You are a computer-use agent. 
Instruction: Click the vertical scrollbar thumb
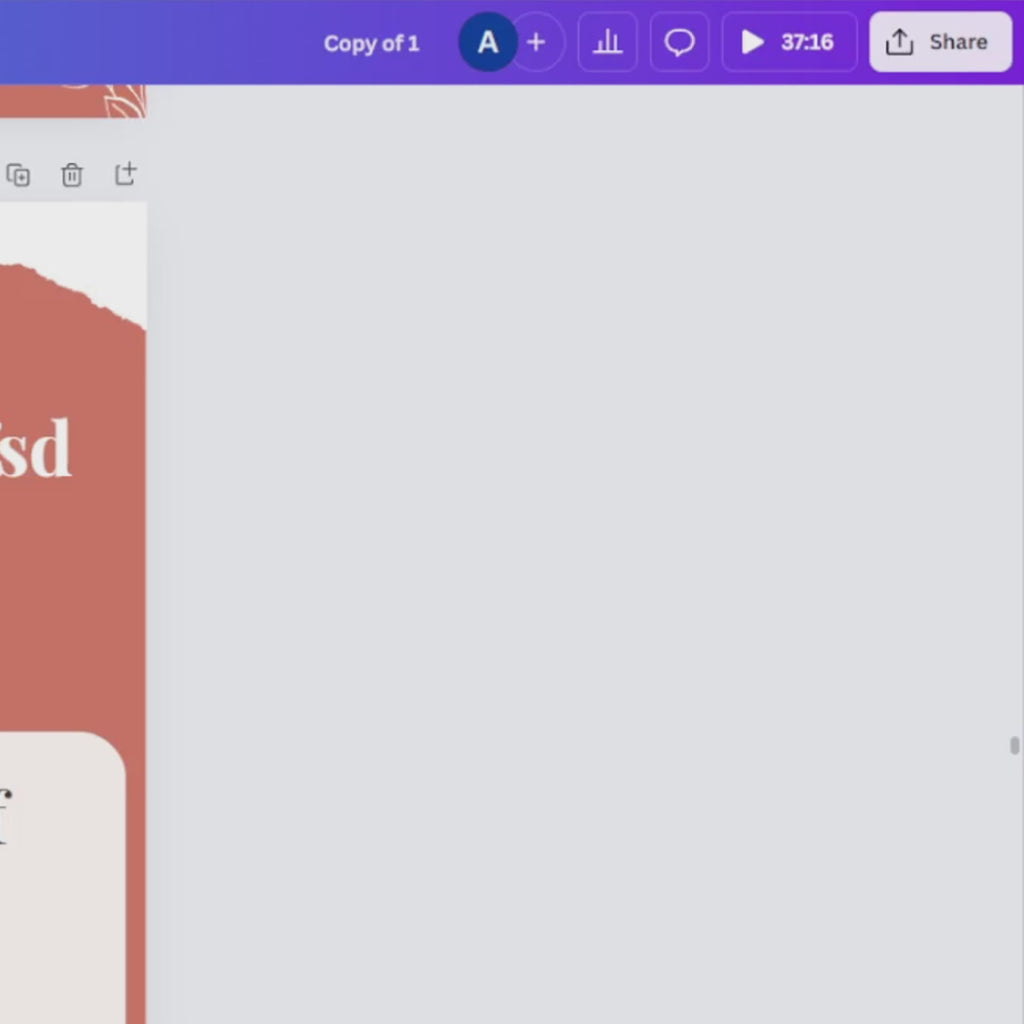(x=1014, y=745)
